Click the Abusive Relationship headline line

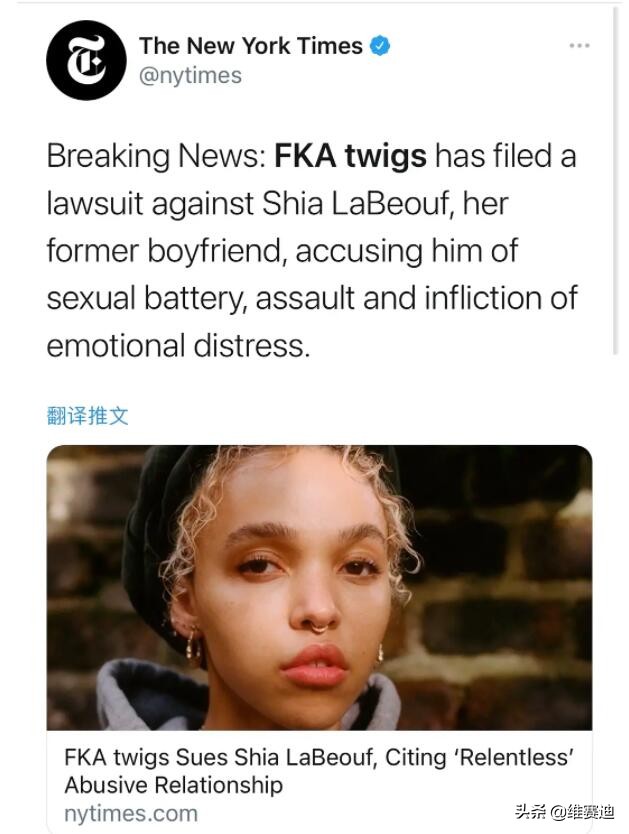pos(173,785)
